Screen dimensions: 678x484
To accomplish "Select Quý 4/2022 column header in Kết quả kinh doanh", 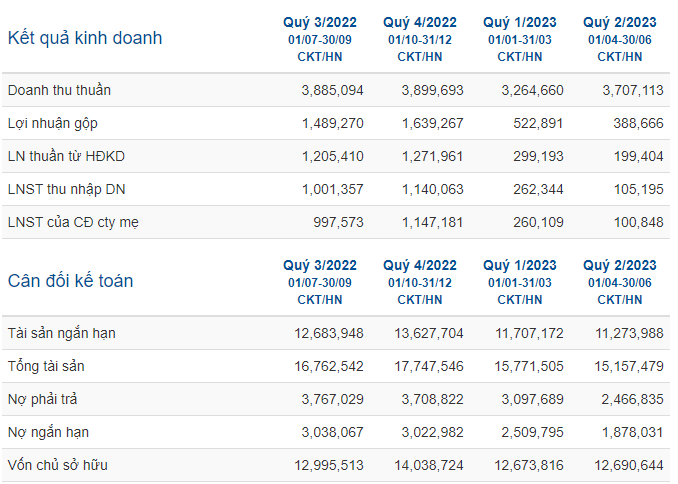I will [419, 22].
